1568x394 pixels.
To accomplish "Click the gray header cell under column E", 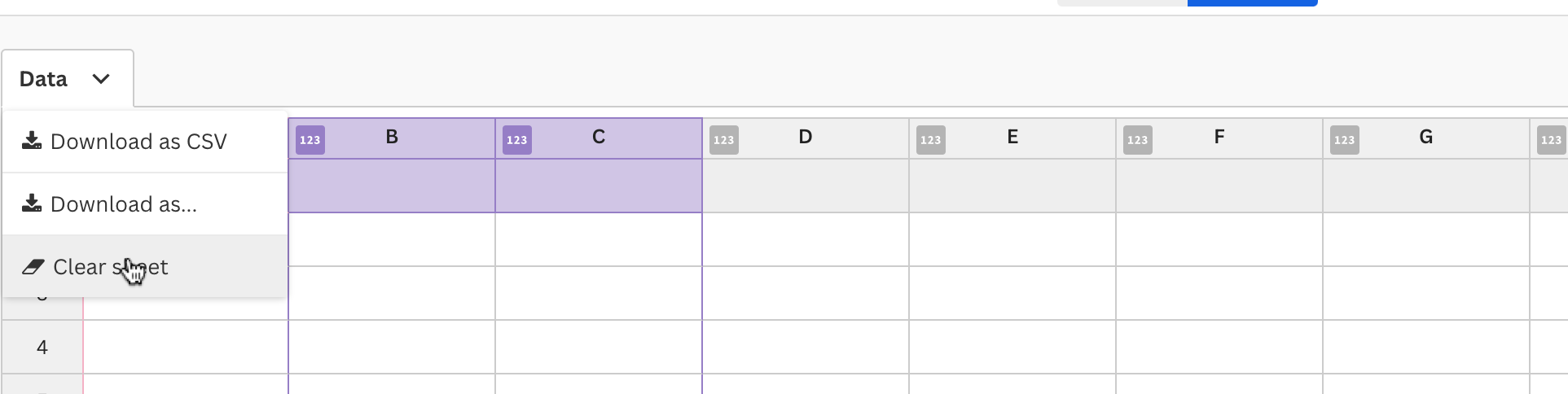I will point(1012,186).
